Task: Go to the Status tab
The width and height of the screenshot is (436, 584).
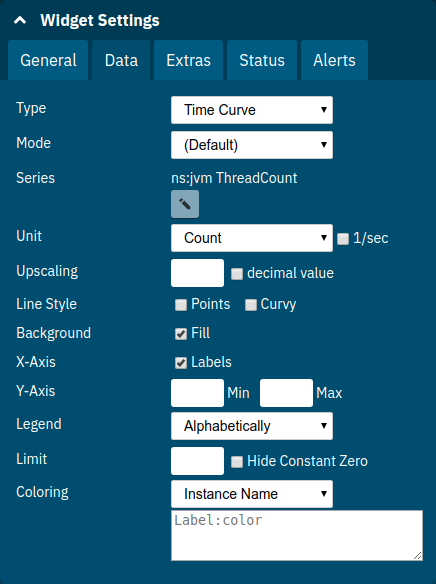Action: tap(262, 60)
